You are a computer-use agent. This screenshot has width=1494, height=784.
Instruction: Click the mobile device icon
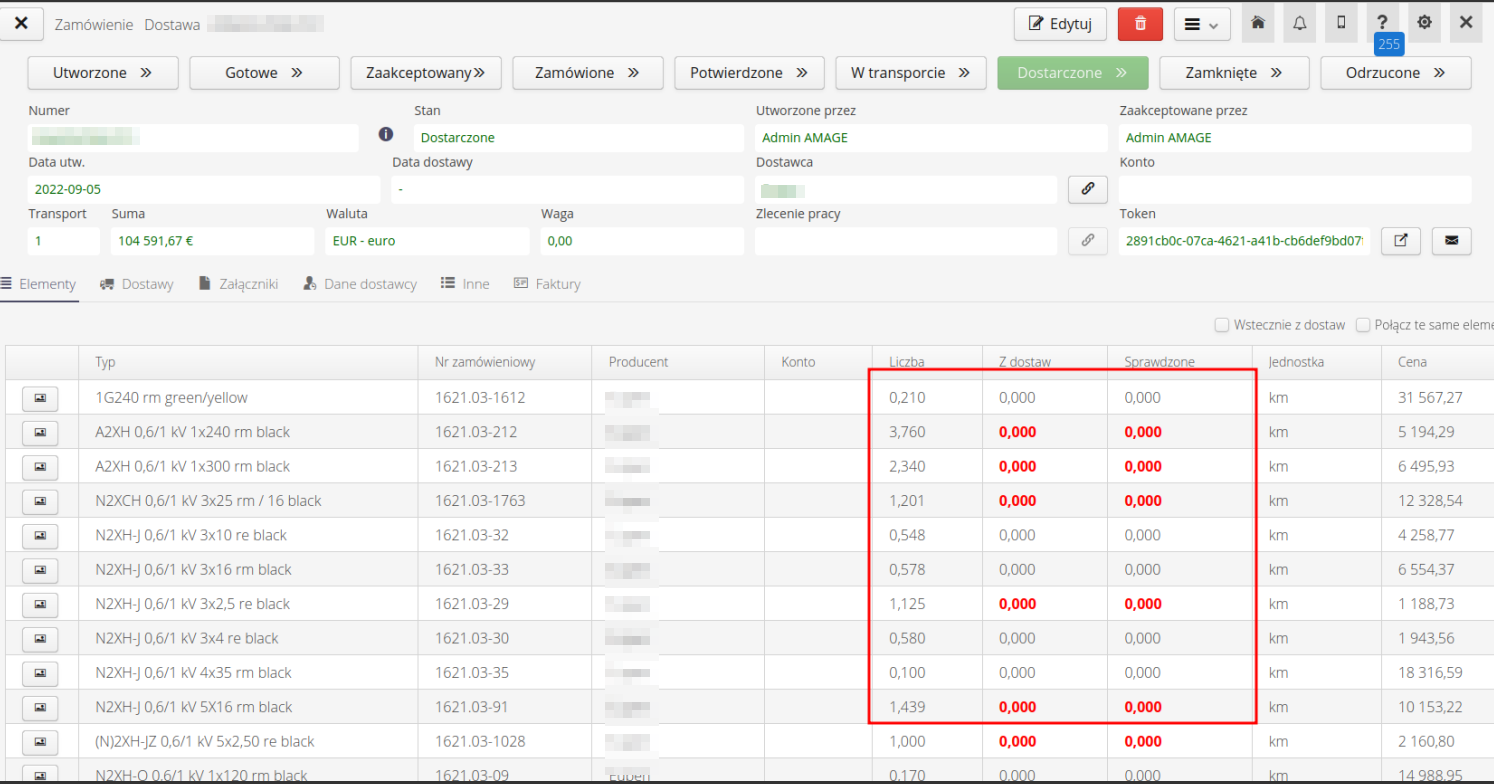pyautogui.click(x=1341, y=23)
